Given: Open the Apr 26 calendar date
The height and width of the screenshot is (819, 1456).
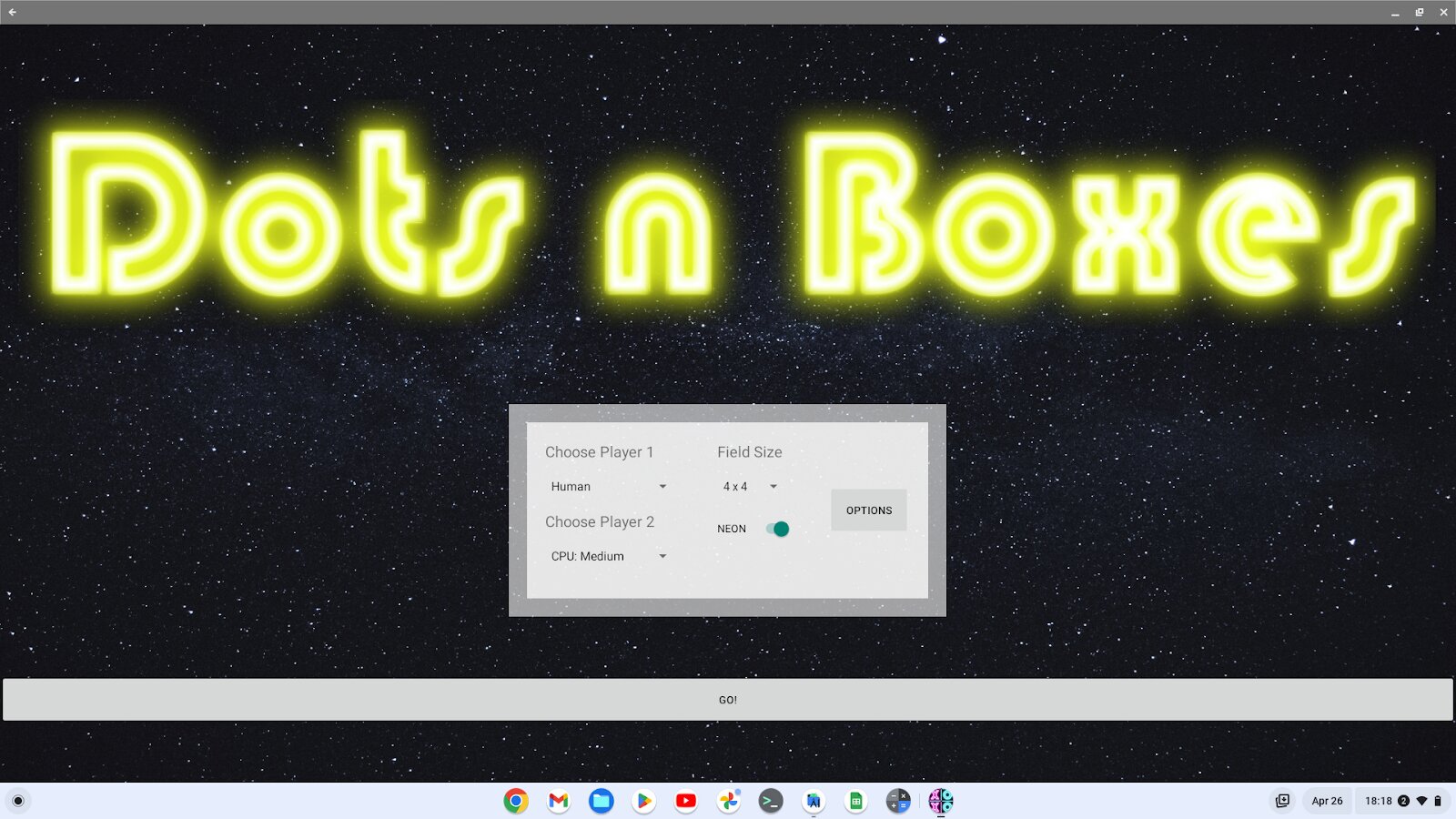Looking at the screenshot, I should click(1327, 801).
